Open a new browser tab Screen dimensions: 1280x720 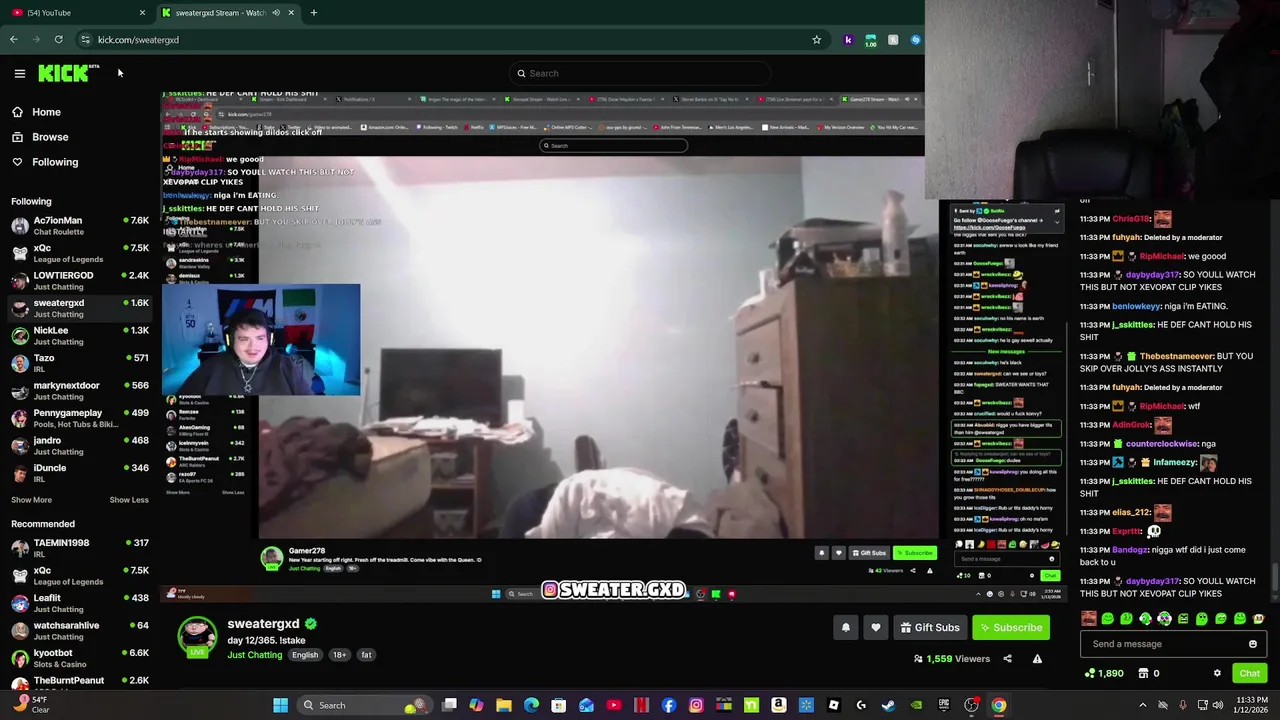pos(313,13)
